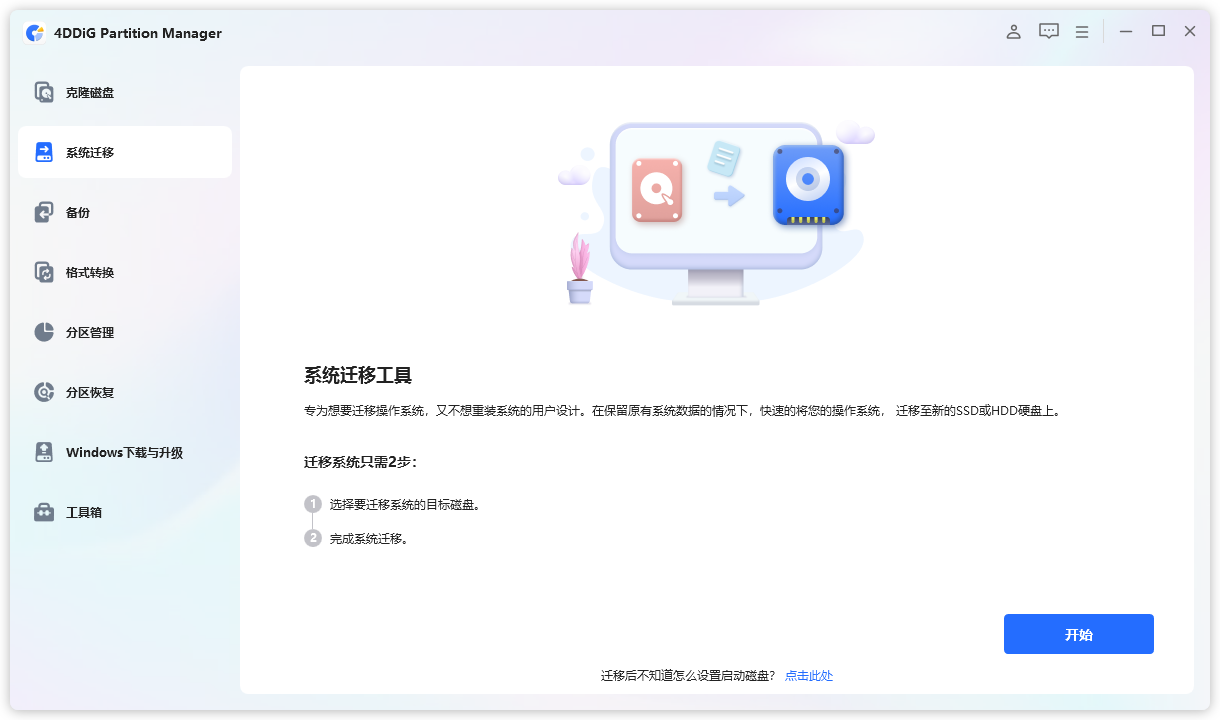Click the user account icon top right

[1013, 31]
